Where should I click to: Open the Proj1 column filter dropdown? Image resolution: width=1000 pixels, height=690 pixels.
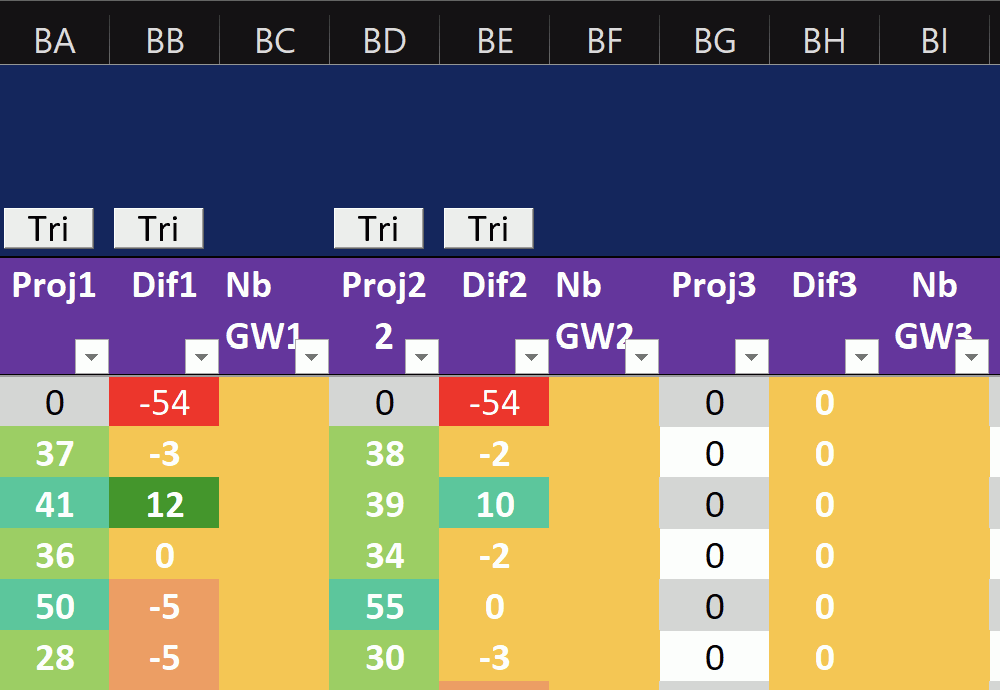[92, 356]
